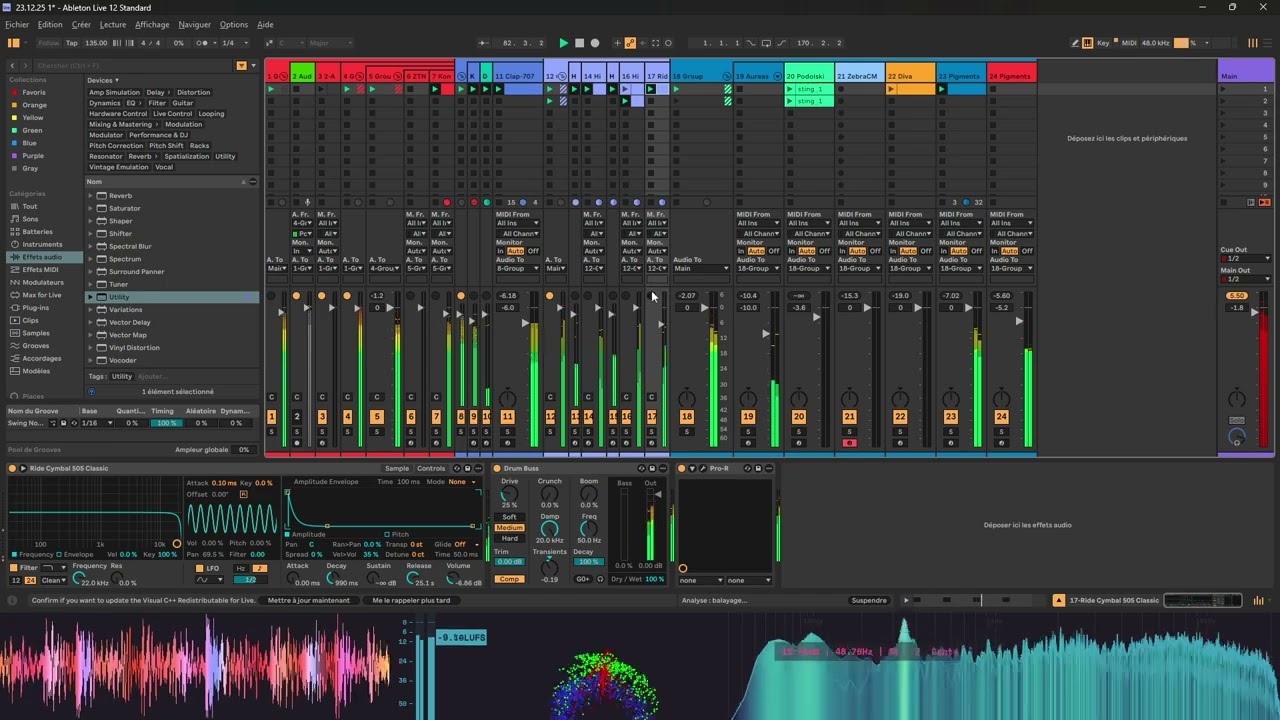Select the 22 Diva track header
The height and width of the screenshot is (720, 1280).
click(x=910, y=76)
